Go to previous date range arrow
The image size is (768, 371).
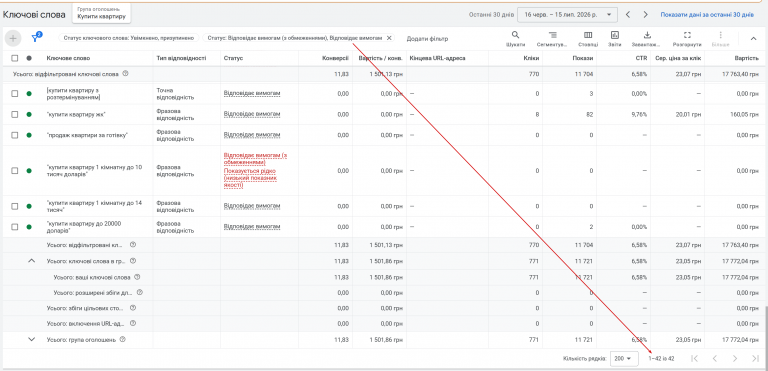(x=628, y=15)
